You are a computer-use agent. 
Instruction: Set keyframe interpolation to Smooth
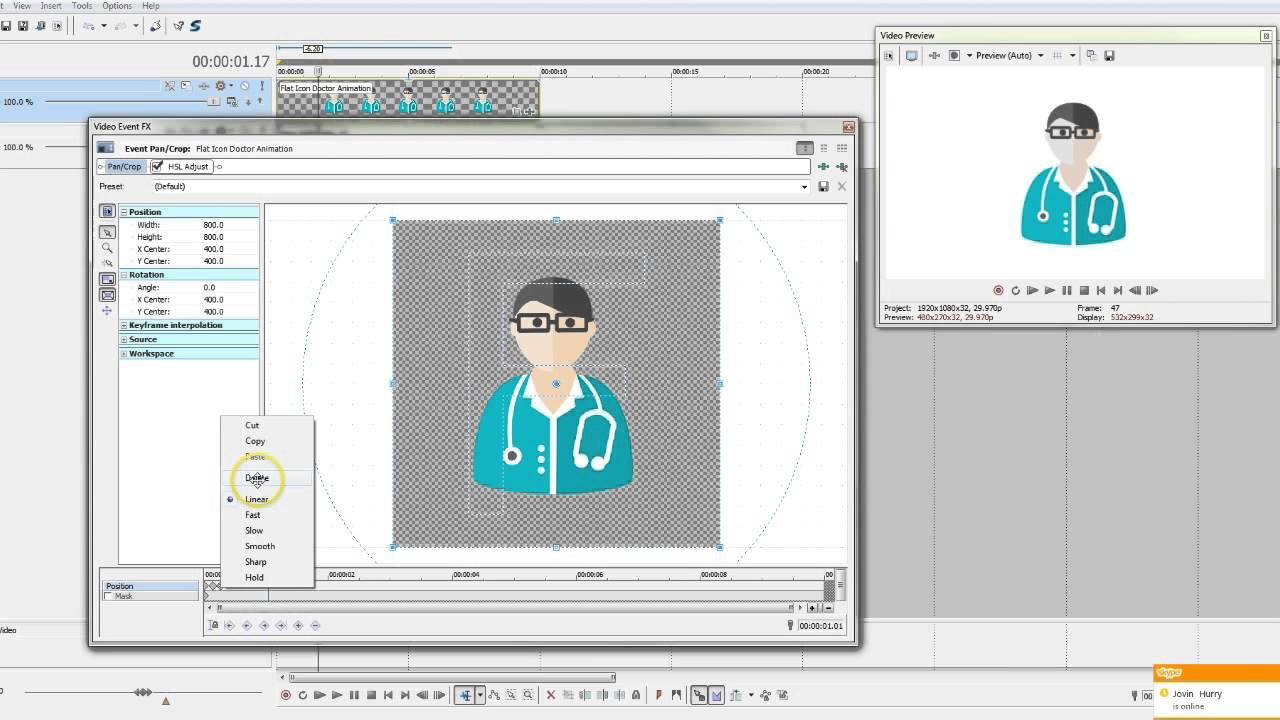click(x=260, y=546)
